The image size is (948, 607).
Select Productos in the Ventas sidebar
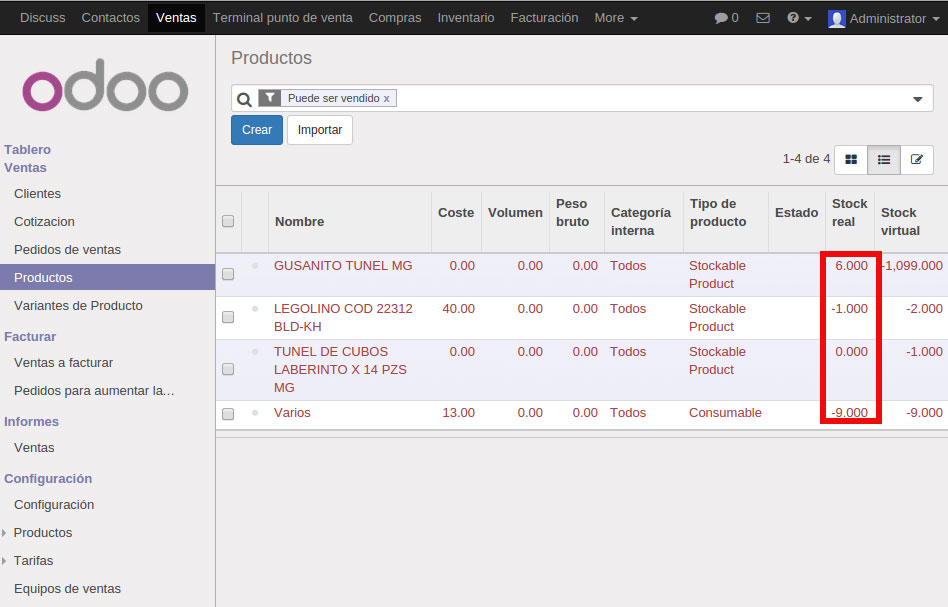click(108, 278)
